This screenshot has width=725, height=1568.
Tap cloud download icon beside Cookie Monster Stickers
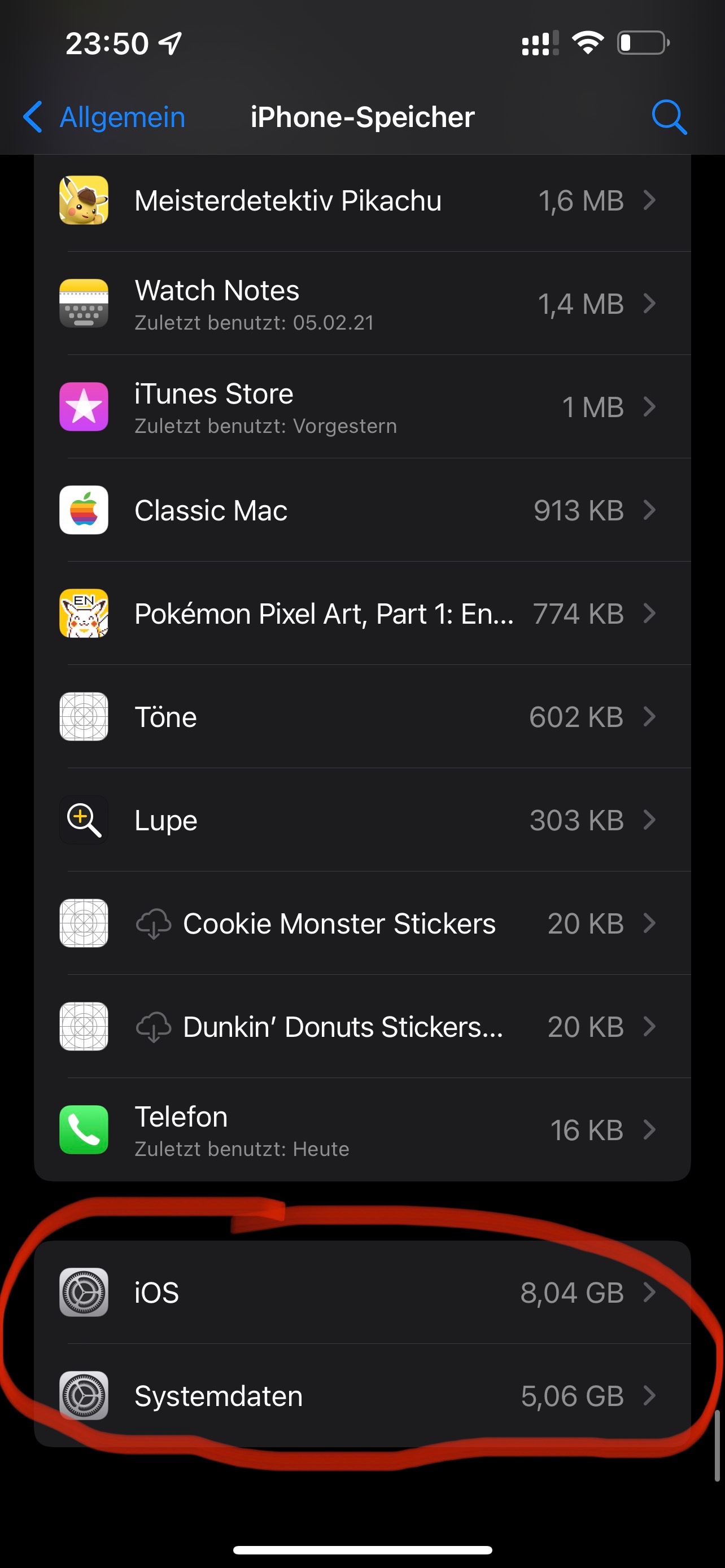click(x=154, y=923)
